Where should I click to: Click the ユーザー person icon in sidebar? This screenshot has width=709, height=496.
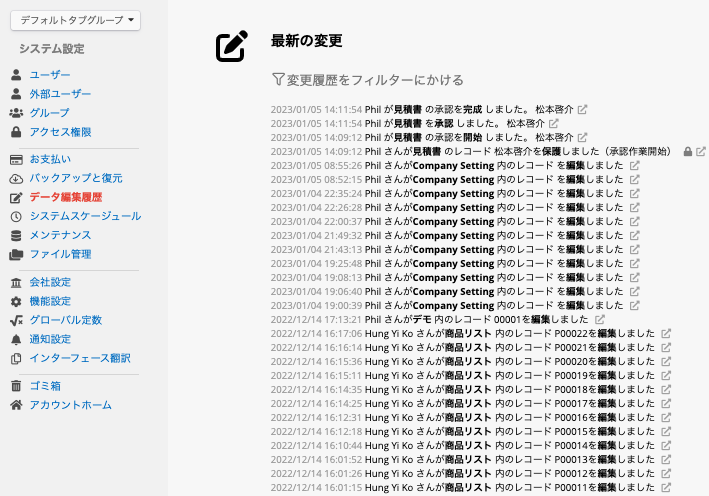pos(16,75)
